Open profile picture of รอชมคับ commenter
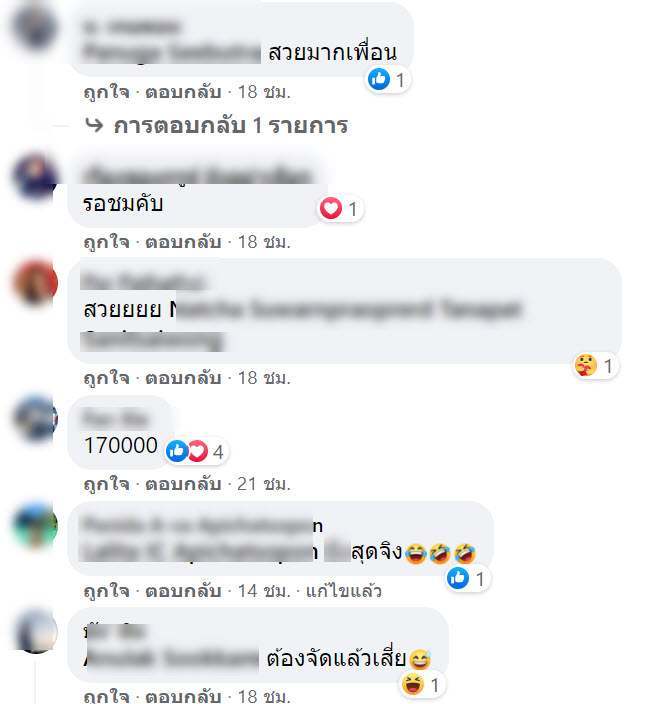 point(35,175)
